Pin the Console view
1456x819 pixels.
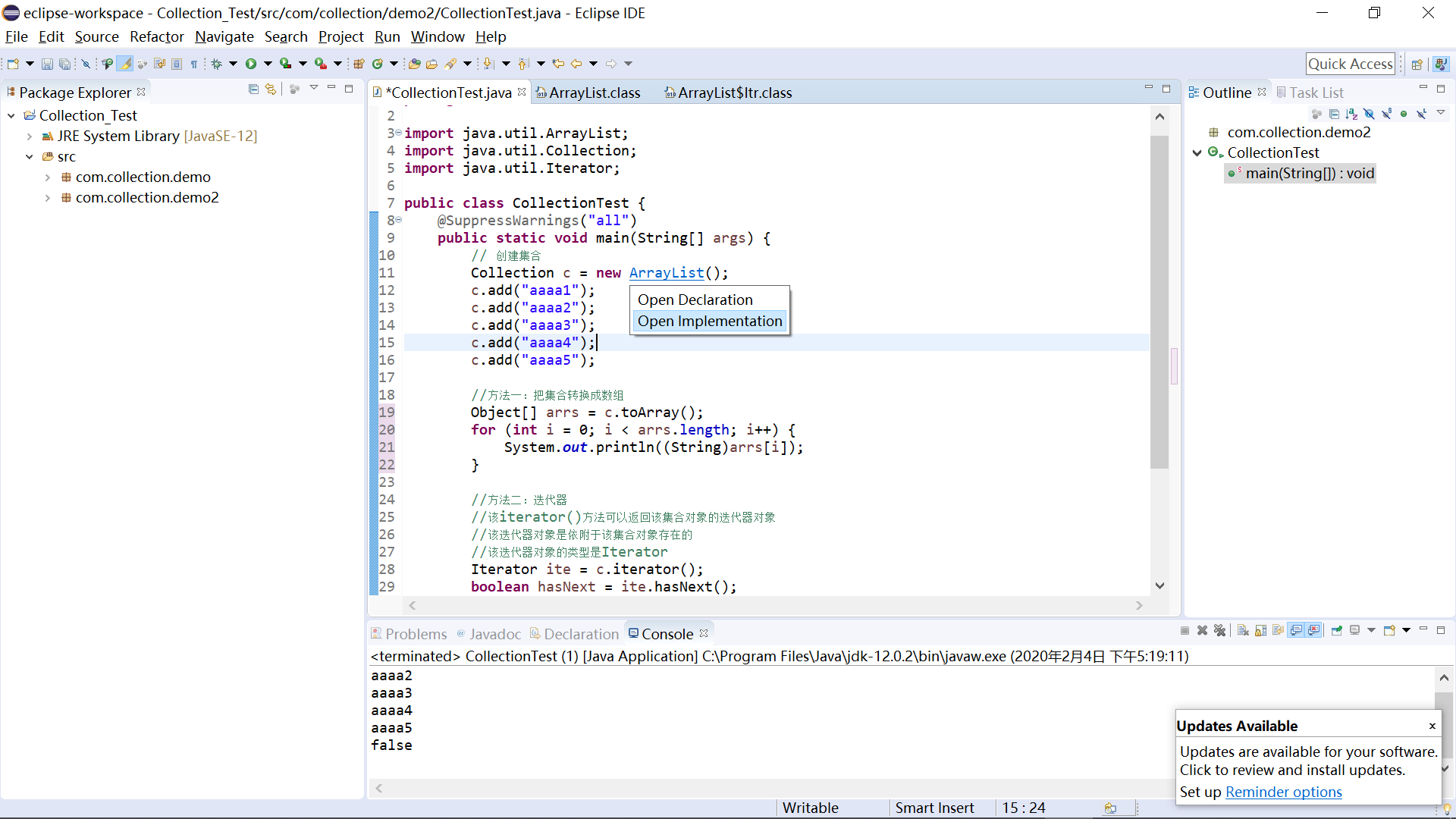coord(1336,630)
